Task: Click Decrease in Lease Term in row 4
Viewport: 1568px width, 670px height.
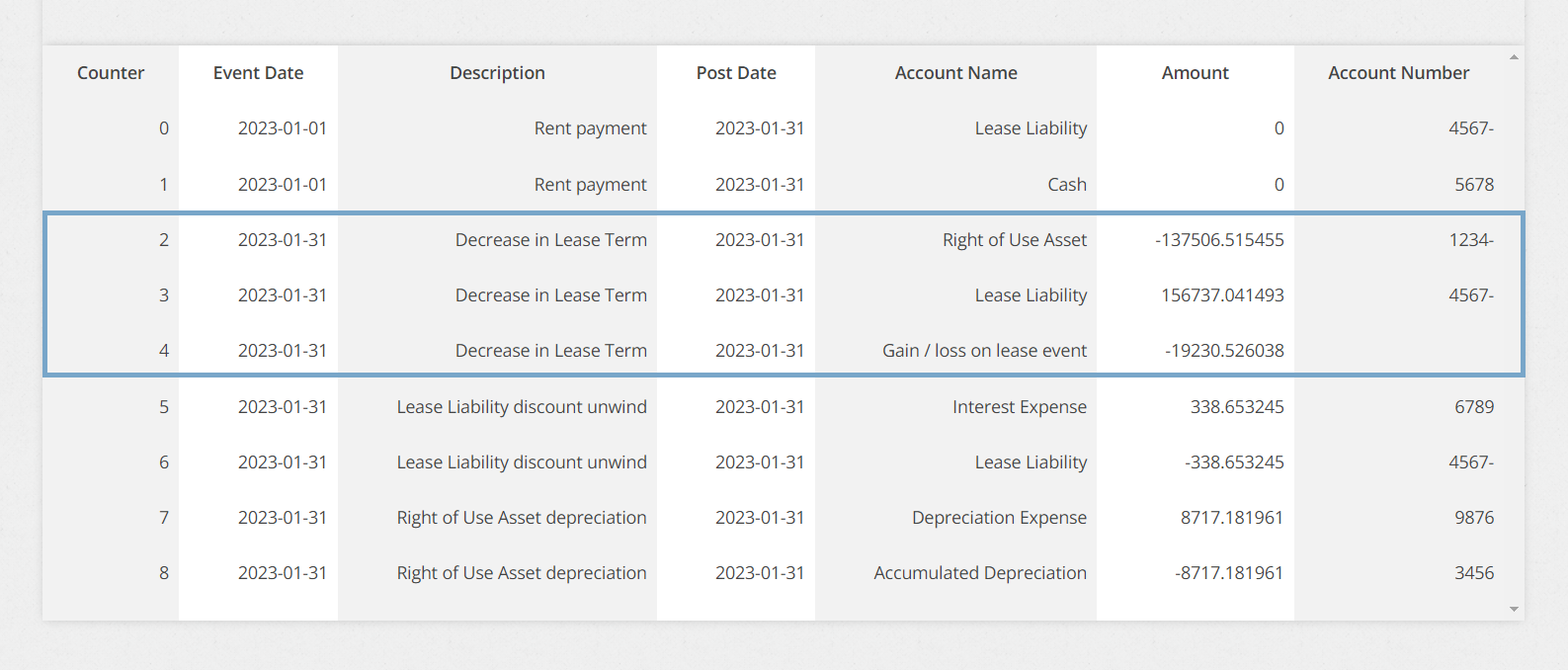Action: tap(551, 351)
